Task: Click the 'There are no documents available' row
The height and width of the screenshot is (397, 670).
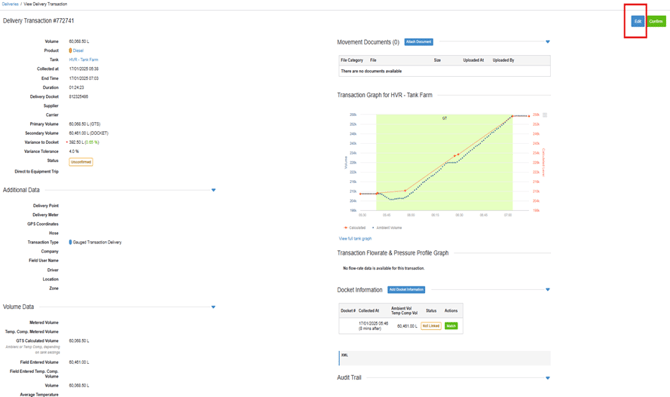Action: (x=444, y=71)
